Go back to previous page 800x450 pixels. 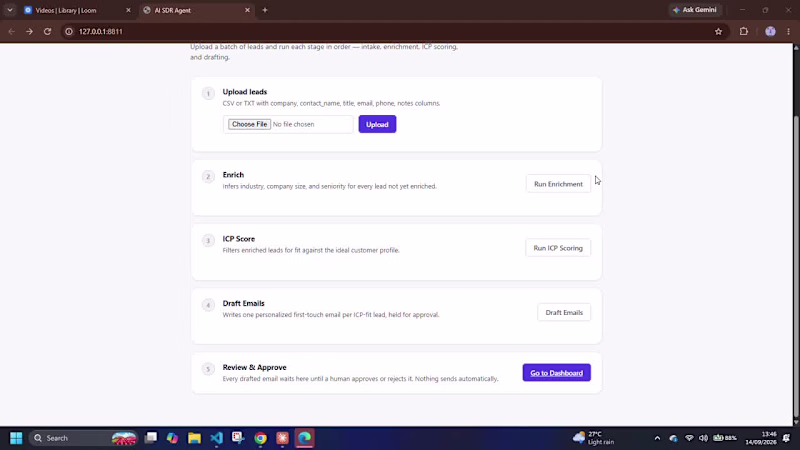[11, 32]
